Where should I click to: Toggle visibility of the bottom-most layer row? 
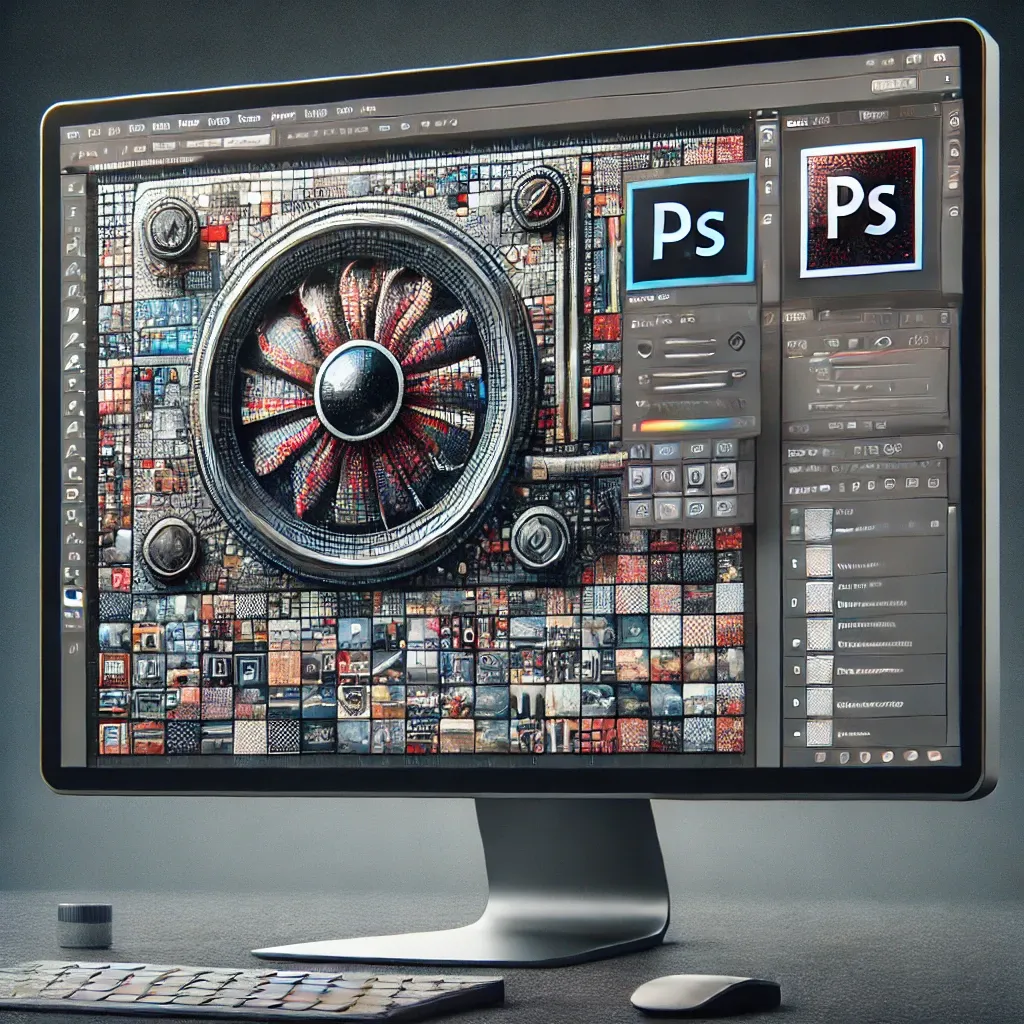796,734
